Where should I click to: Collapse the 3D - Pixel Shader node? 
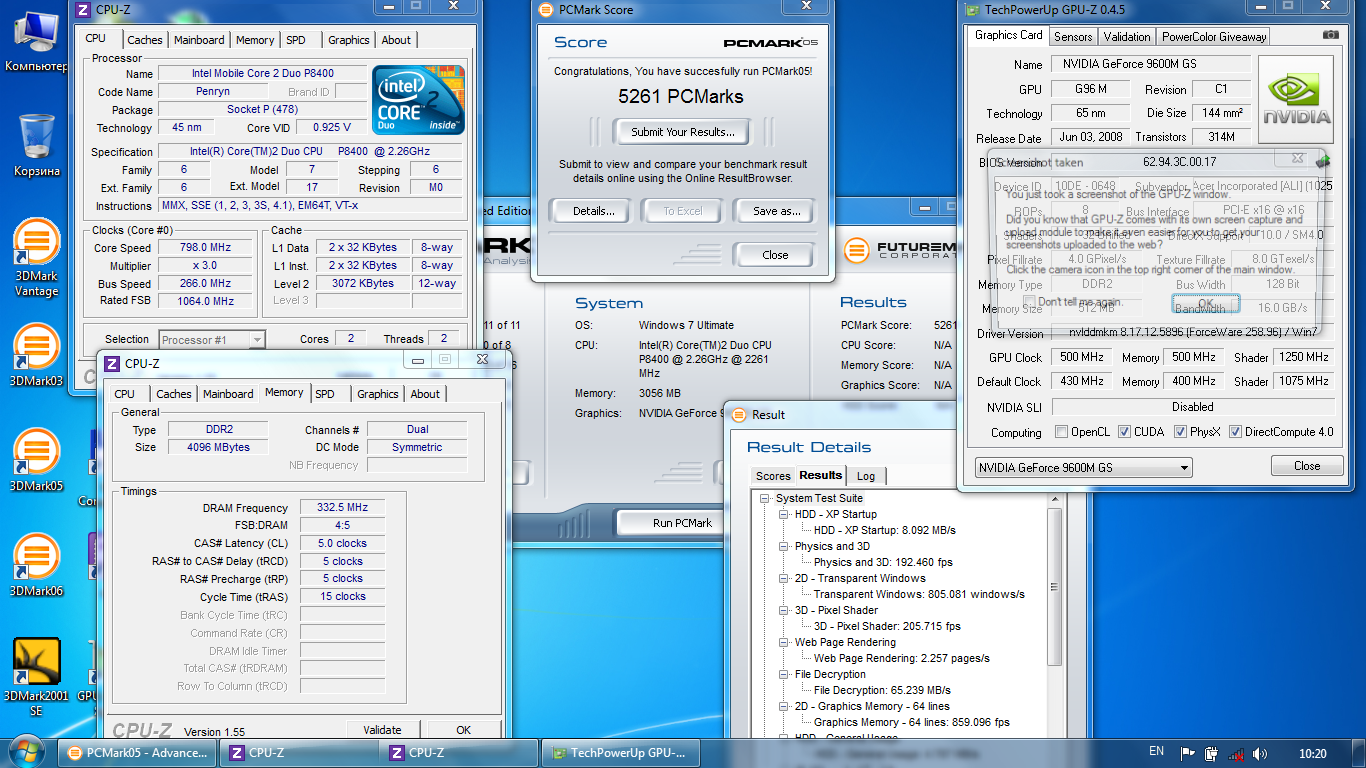pos(784,610)
